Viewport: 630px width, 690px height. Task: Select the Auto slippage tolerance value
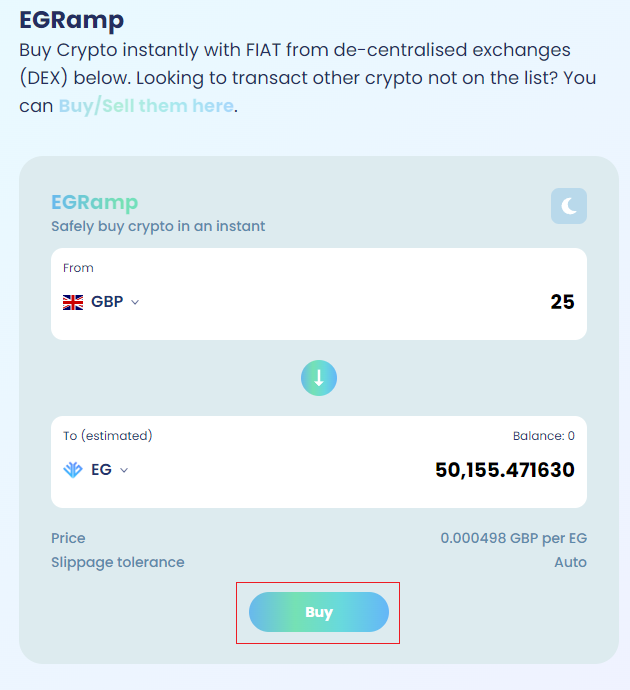tap(570, 562)
